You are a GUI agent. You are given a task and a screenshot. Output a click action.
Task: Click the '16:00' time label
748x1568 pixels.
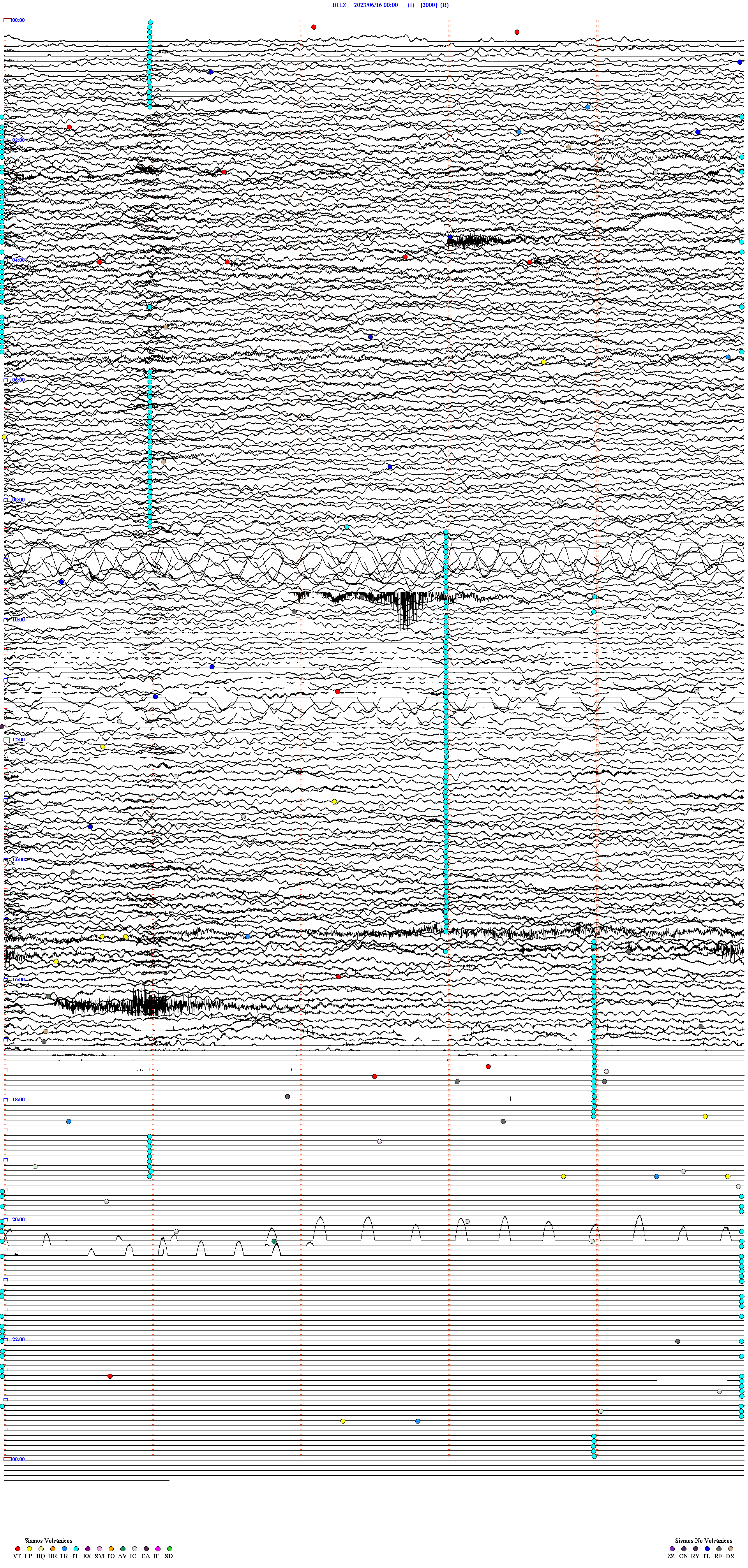coord(18,979)
